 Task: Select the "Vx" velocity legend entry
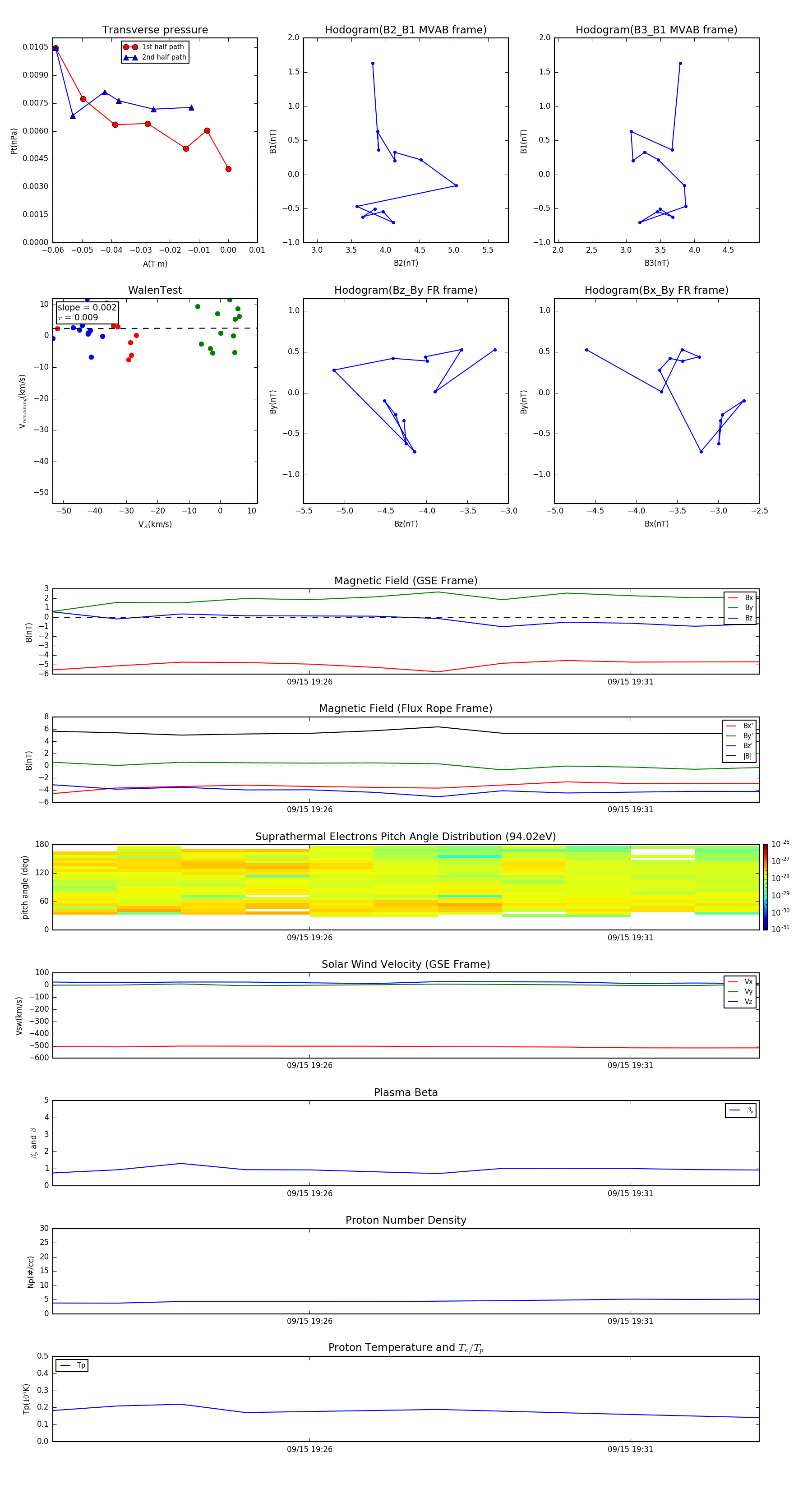tap(740, 981)
